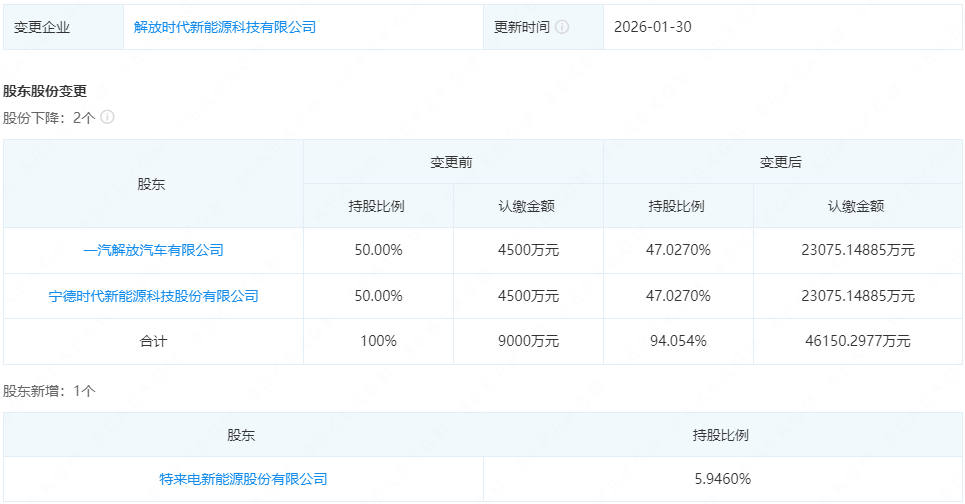Open 一汽解放汽车有限公司 shareholder link

click(153, 250)
